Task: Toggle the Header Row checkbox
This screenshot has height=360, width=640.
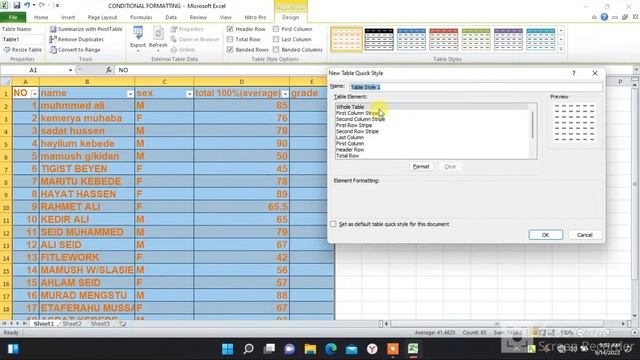Action: pyautogui.click(x=230, y=29)
